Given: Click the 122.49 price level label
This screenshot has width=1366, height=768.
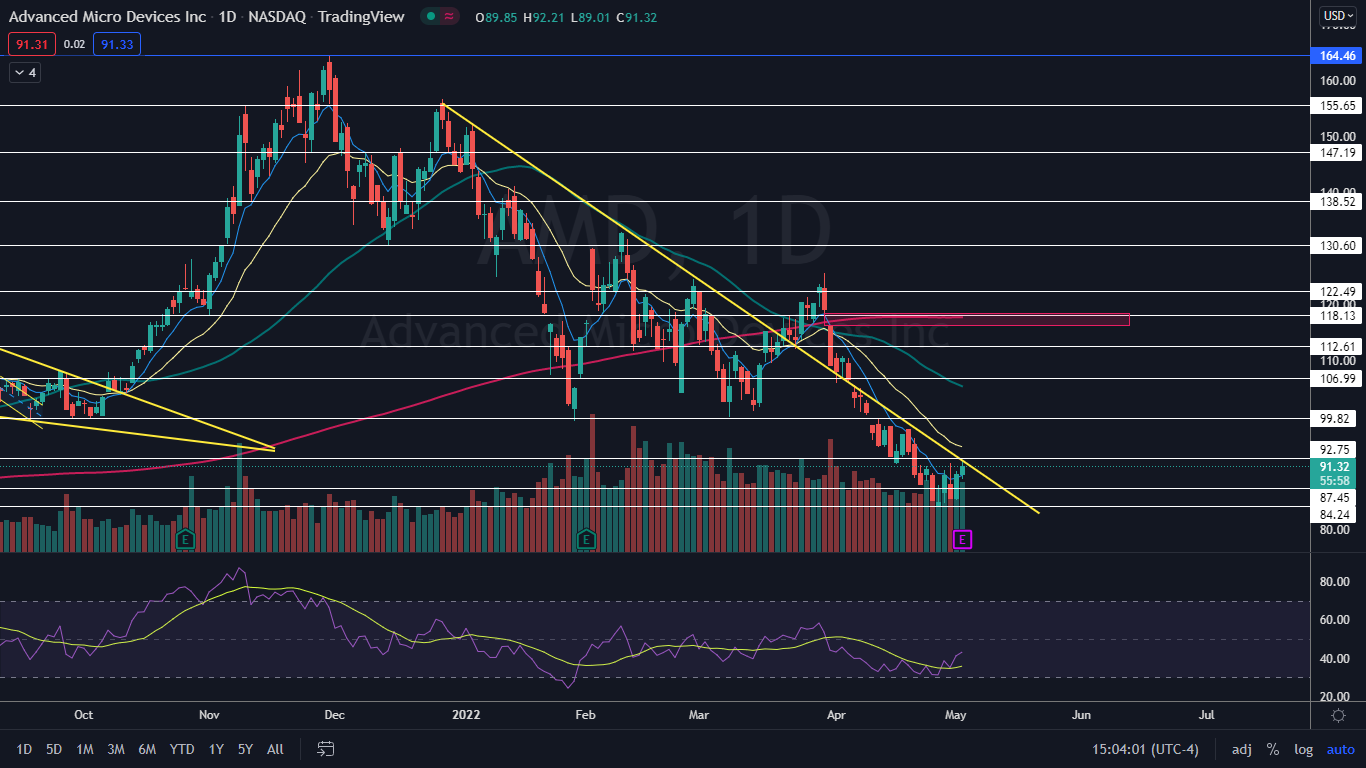Looking at the screenshot, I should (x=1338, y=292).
